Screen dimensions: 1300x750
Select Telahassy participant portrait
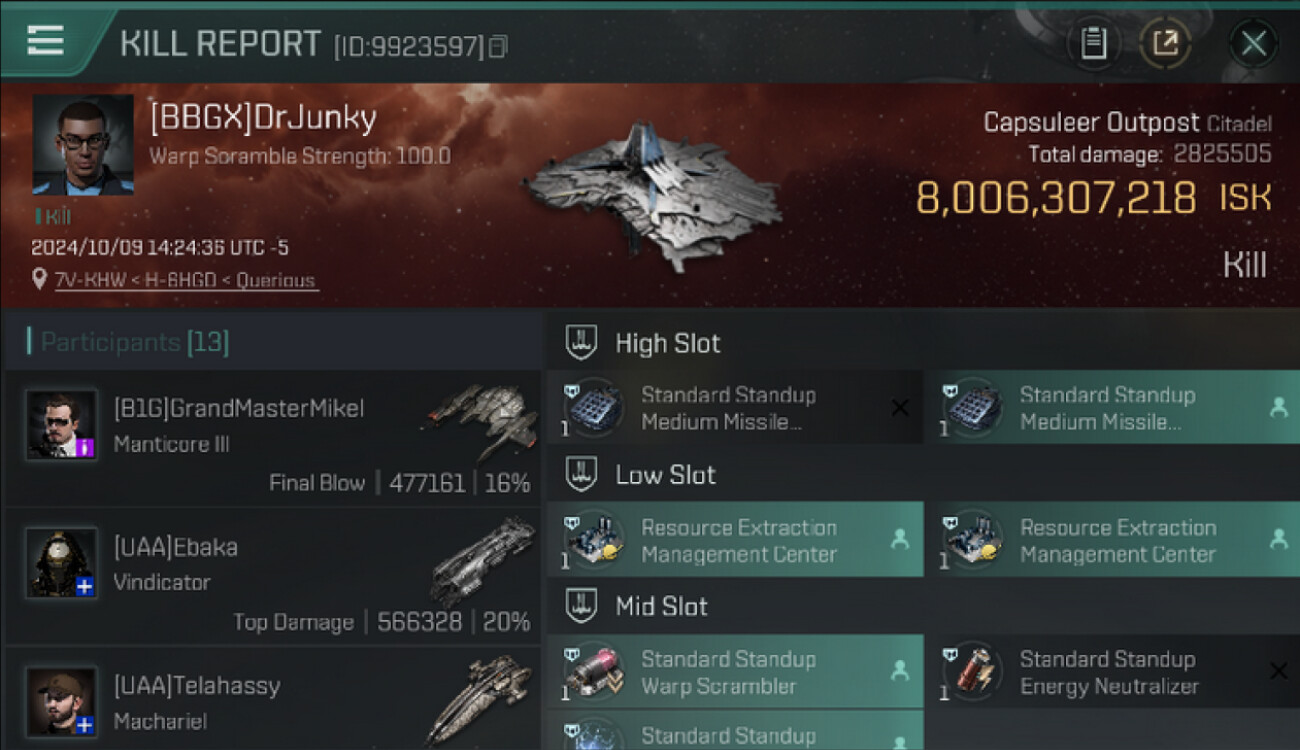click(x=61, y=702)
